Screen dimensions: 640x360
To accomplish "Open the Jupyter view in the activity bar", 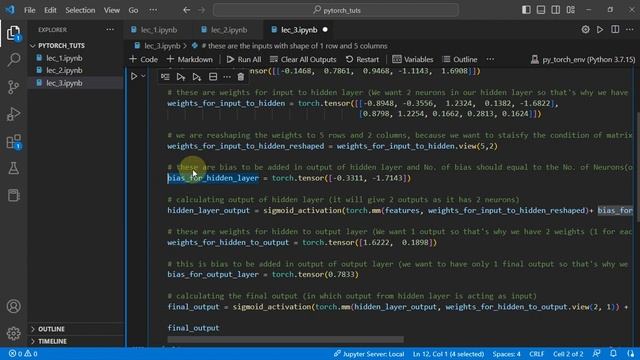I will (13, 195).
